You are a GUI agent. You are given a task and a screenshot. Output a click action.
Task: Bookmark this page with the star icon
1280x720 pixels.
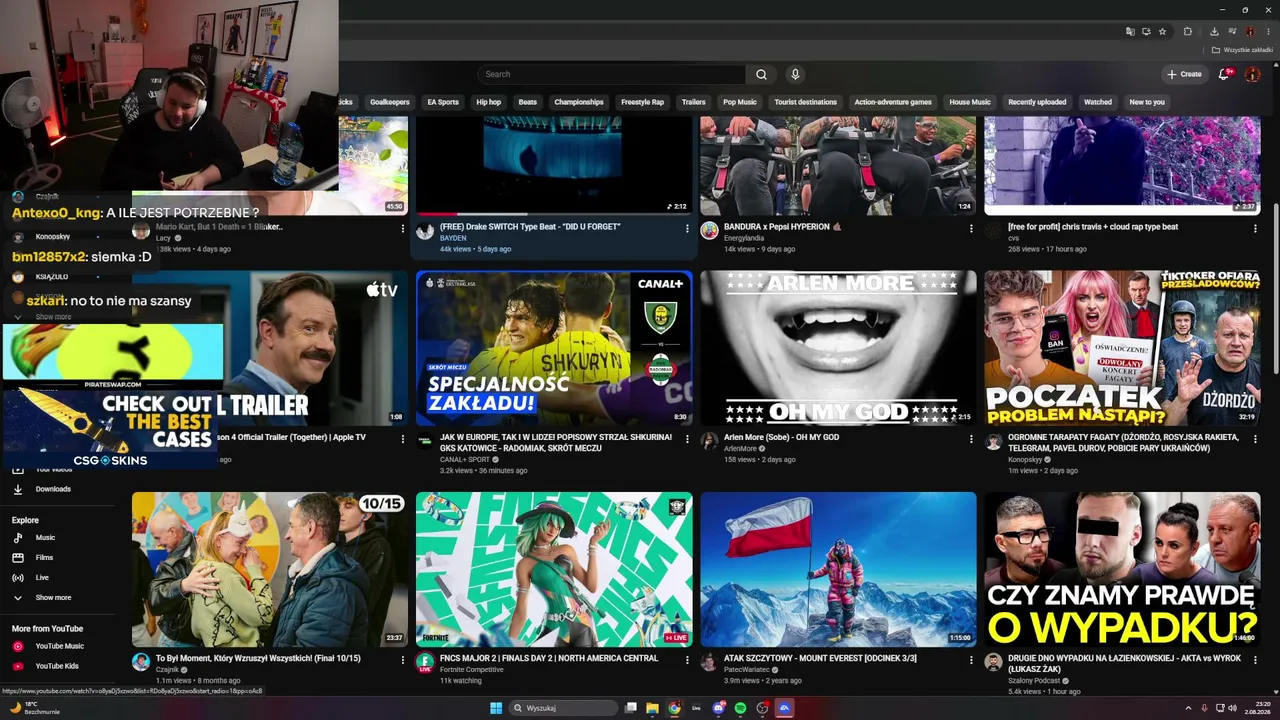point(1162,31)
